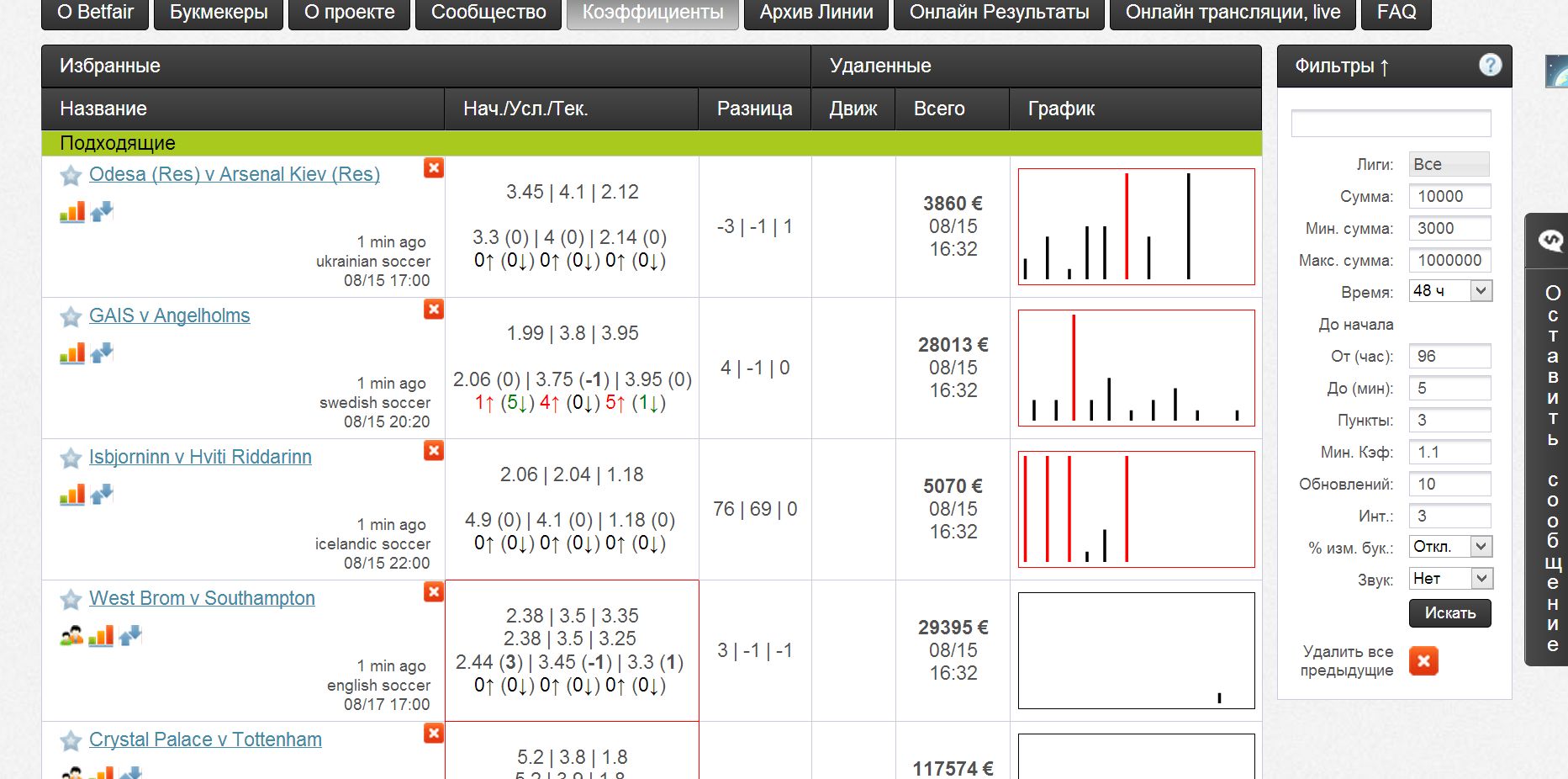Open bar chart icon for Isbjorninn match
Screen dimensions: 1568x779
[73, 495]
